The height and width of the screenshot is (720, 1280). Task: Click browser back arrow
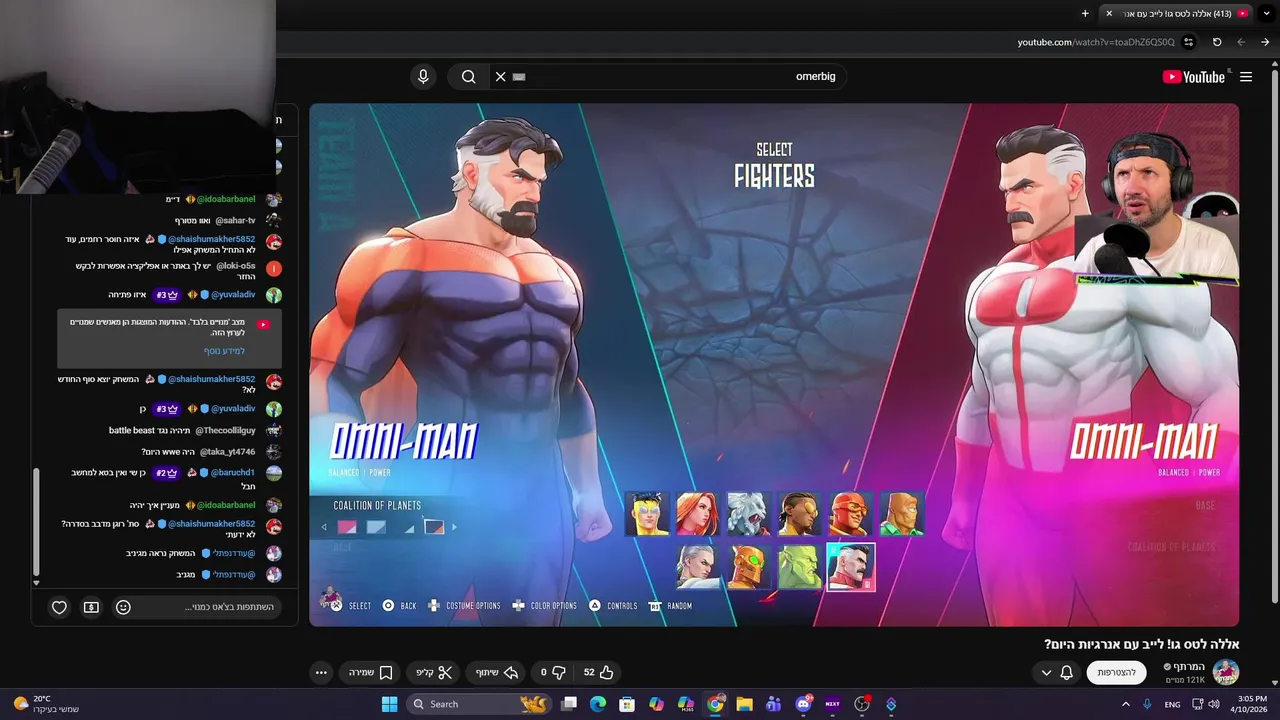1241,42
